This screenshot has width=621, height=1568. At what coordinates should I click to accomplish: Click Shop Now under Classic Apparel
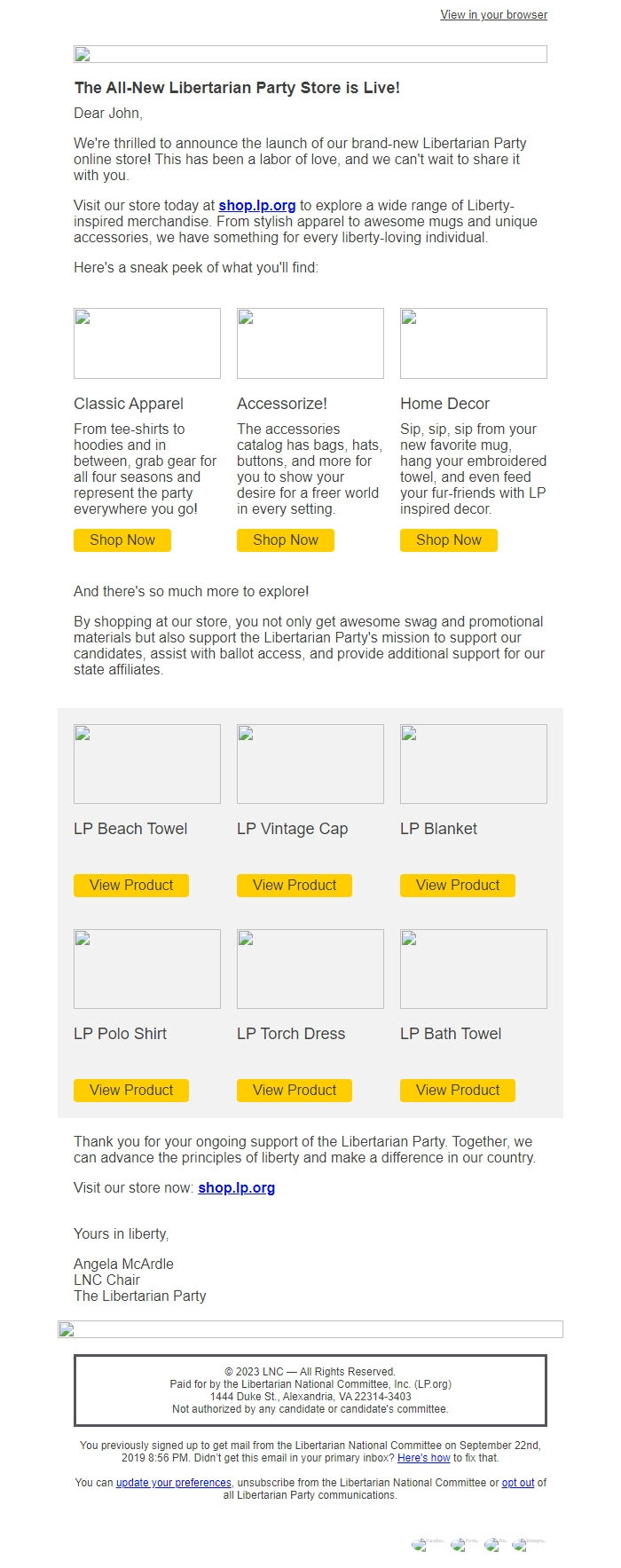click(x=122, y=540)
